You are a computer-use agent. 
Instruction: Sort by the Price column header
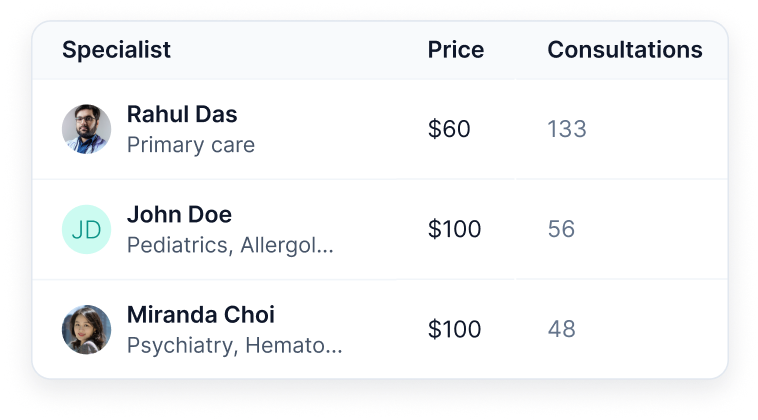tap(456, 50)
